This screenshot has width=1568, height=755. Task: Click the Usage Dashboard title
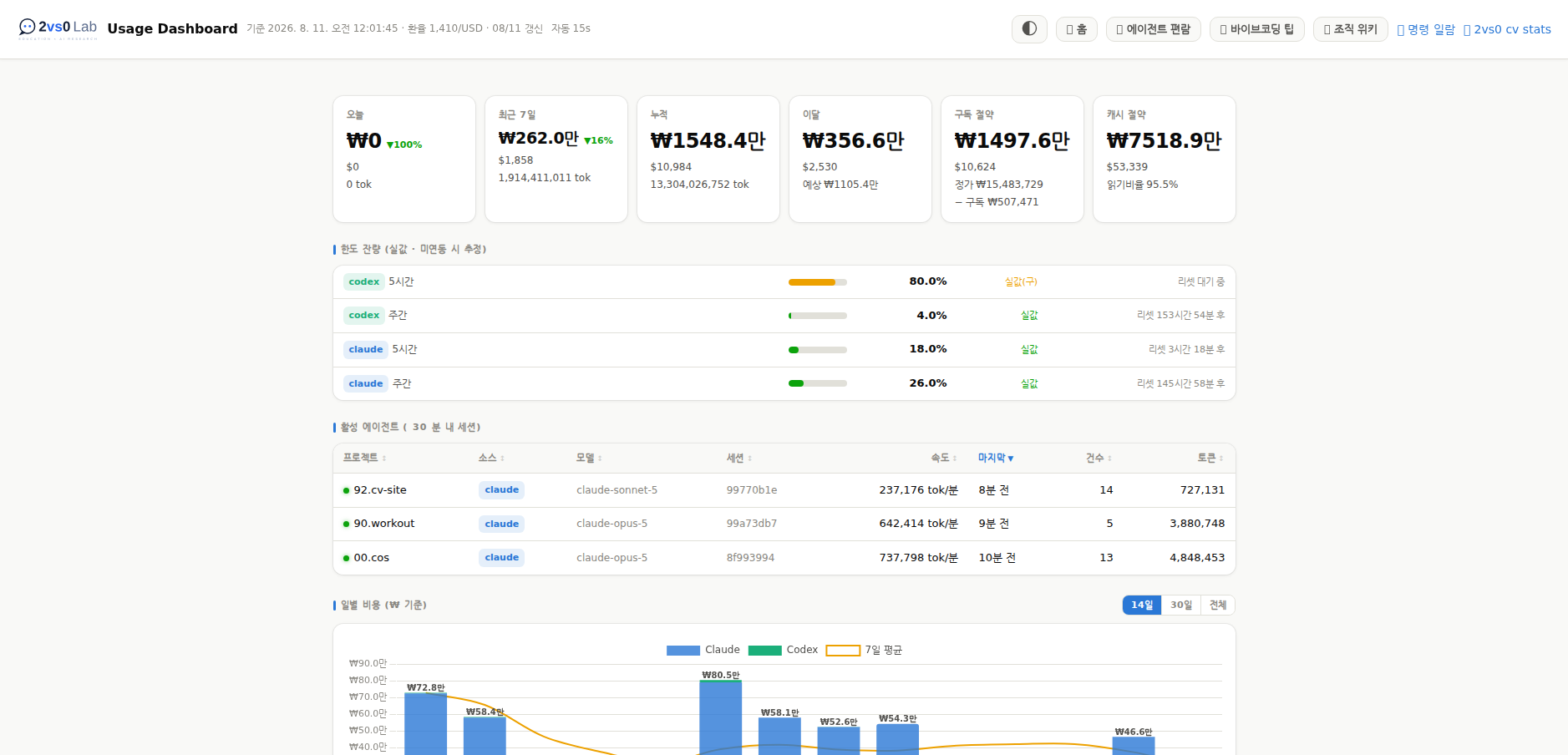click(172, 28)
